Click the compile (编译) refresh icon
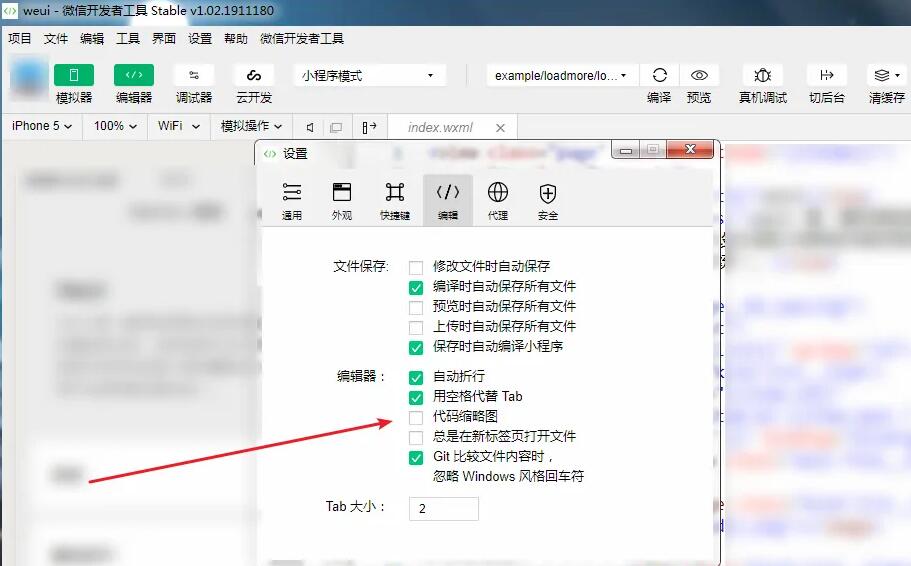This screenshot has width=911, height=566. point(659,76)
